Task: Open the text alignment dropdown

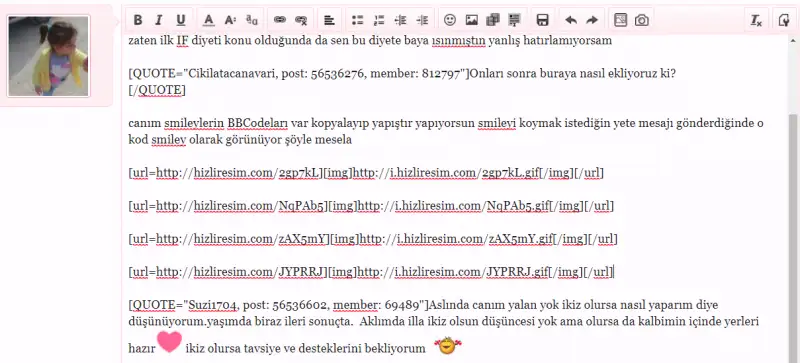Action: [x=330, y=20]
